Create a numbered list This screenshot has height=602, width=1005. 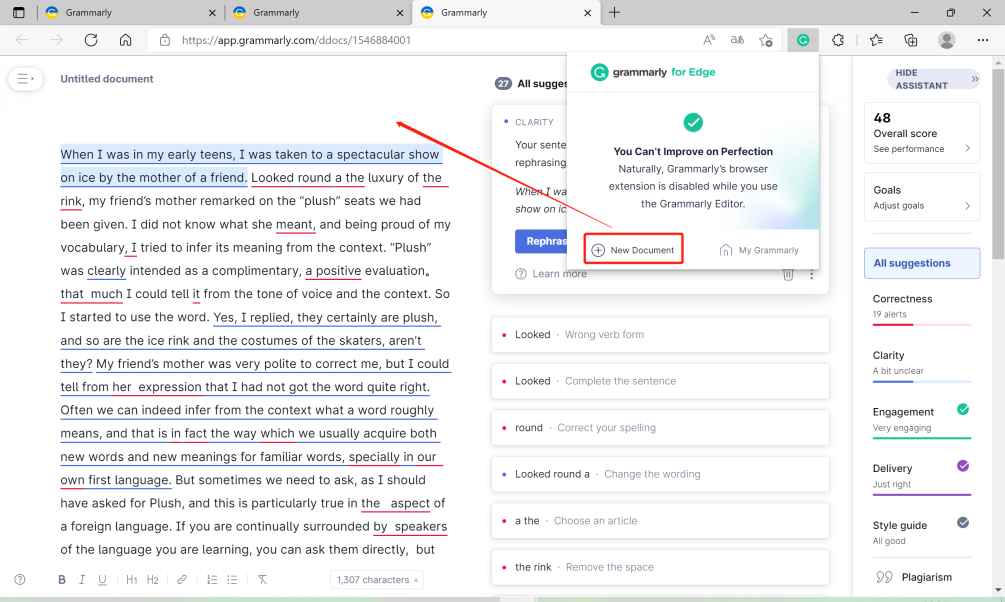(x=211, y=579)
